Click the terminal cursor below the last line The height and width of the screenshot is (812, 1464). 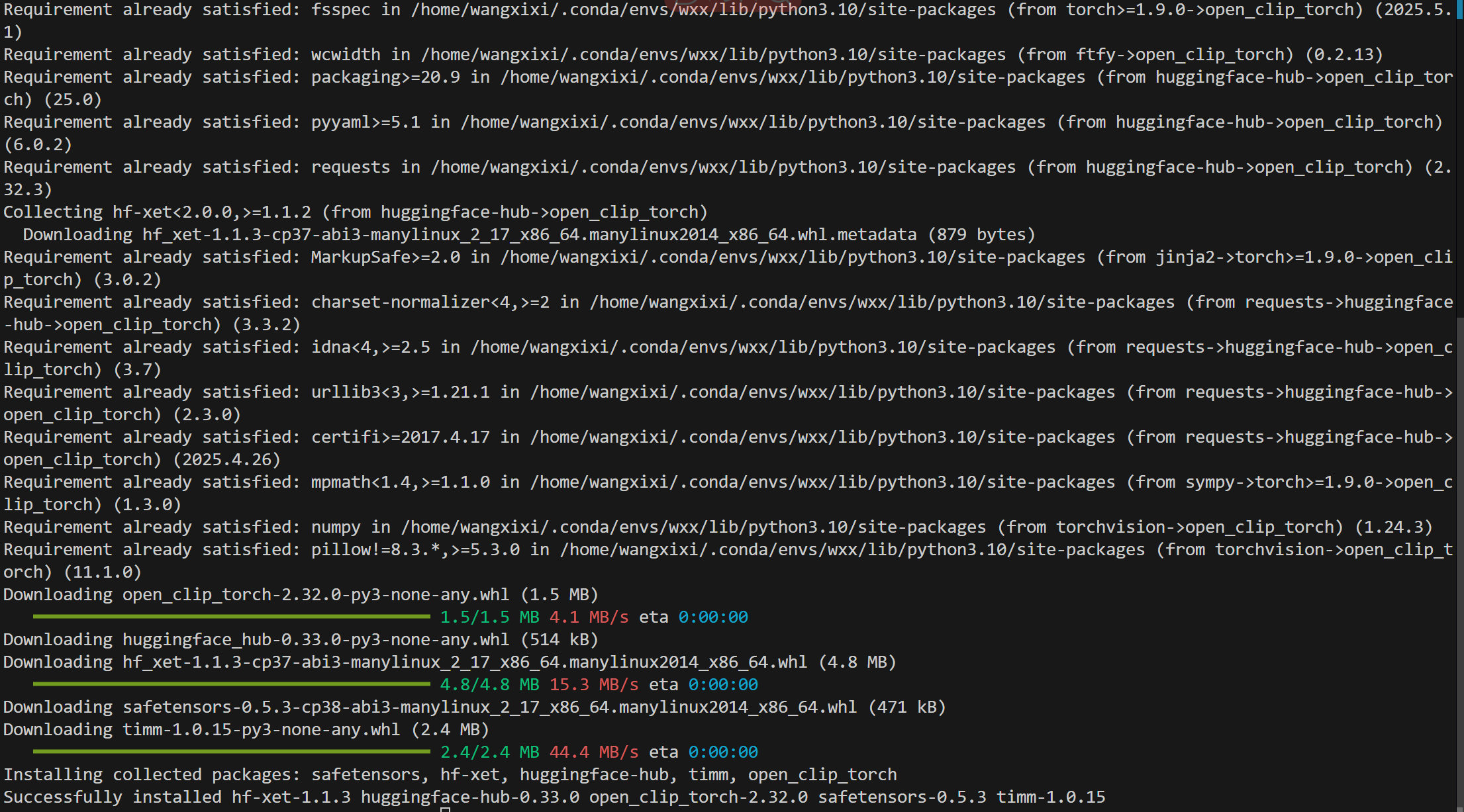coord(446,809)
